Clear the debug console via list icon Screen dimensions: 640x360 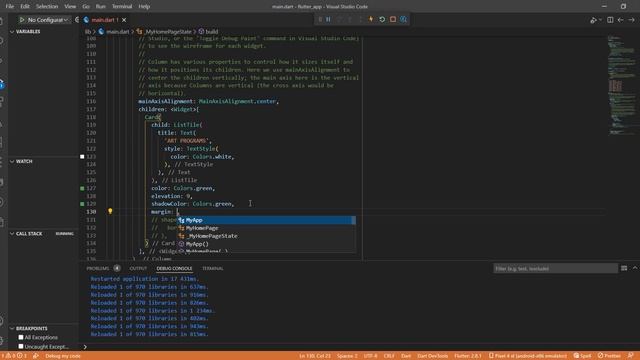point(624,268)
